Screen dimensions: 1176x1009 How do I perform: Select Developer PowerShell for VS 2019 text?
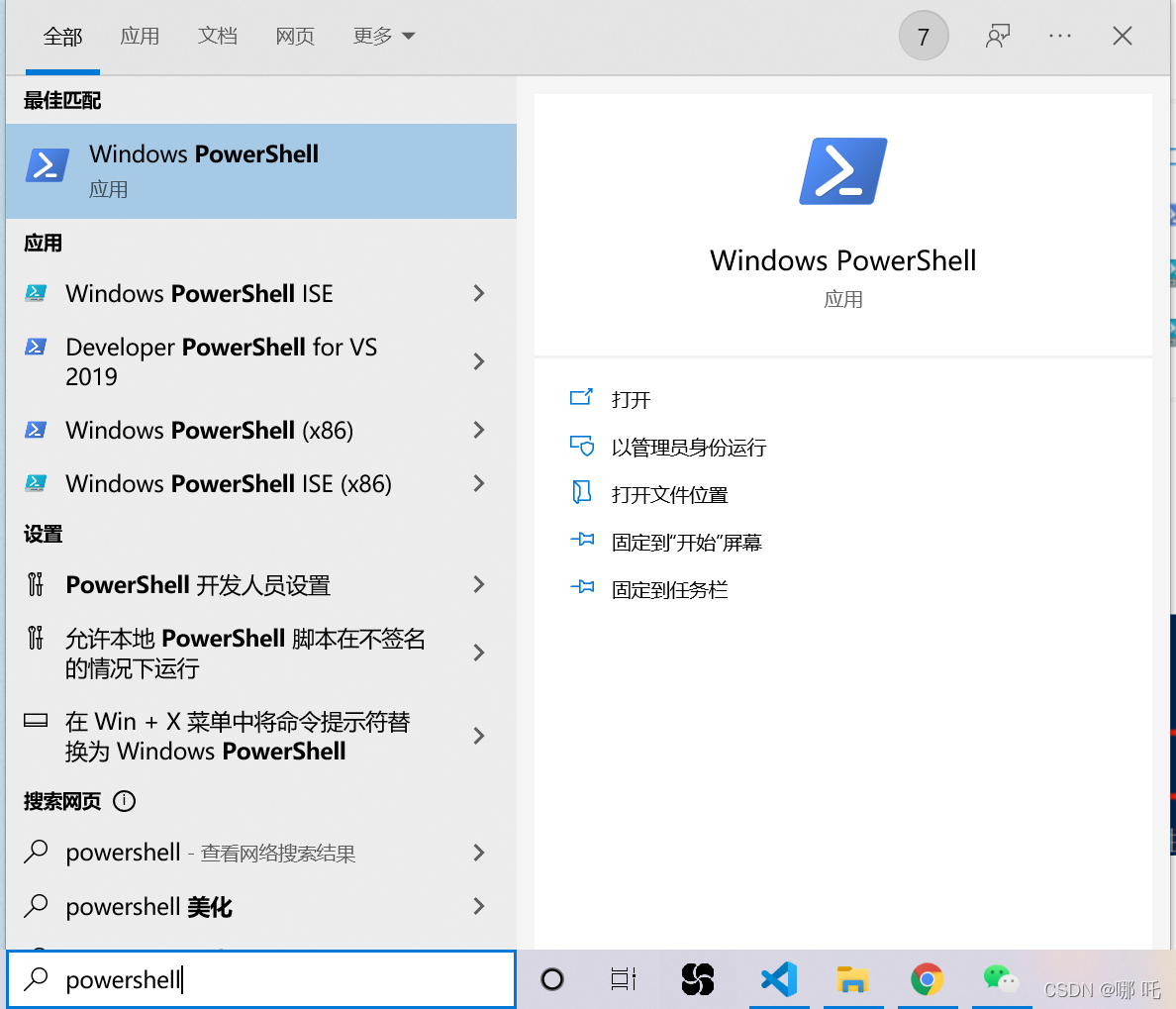tap(222, 361)
